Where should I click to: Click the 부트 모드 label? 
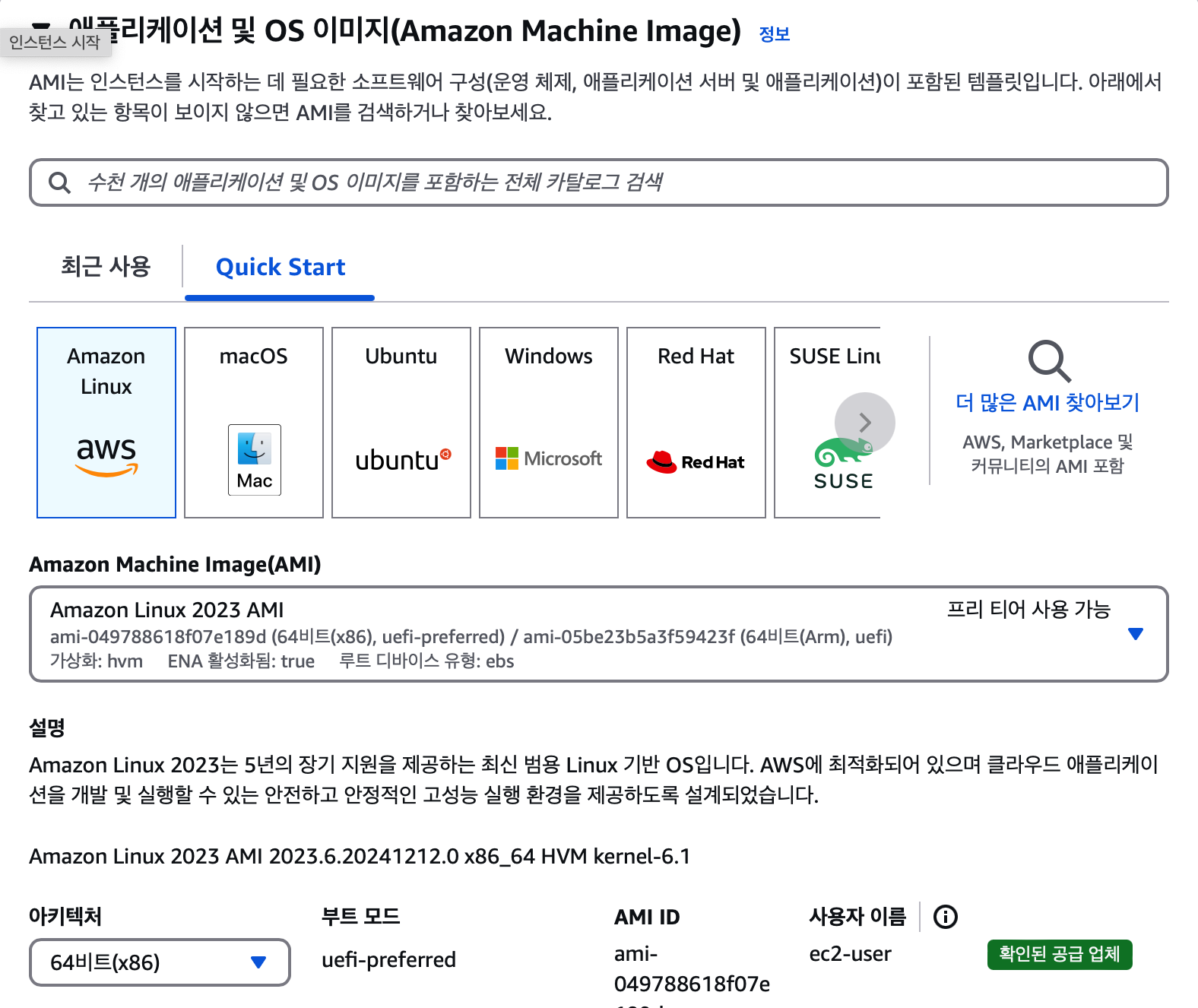(360, 916)
